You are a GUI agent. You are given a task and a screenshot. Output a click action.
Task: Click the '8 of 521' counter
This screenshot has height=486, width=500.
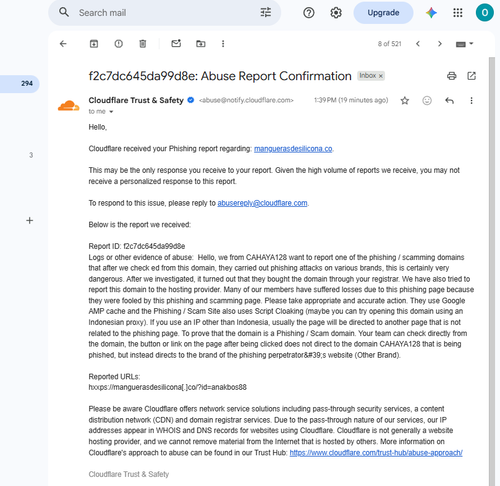[389, 44]
